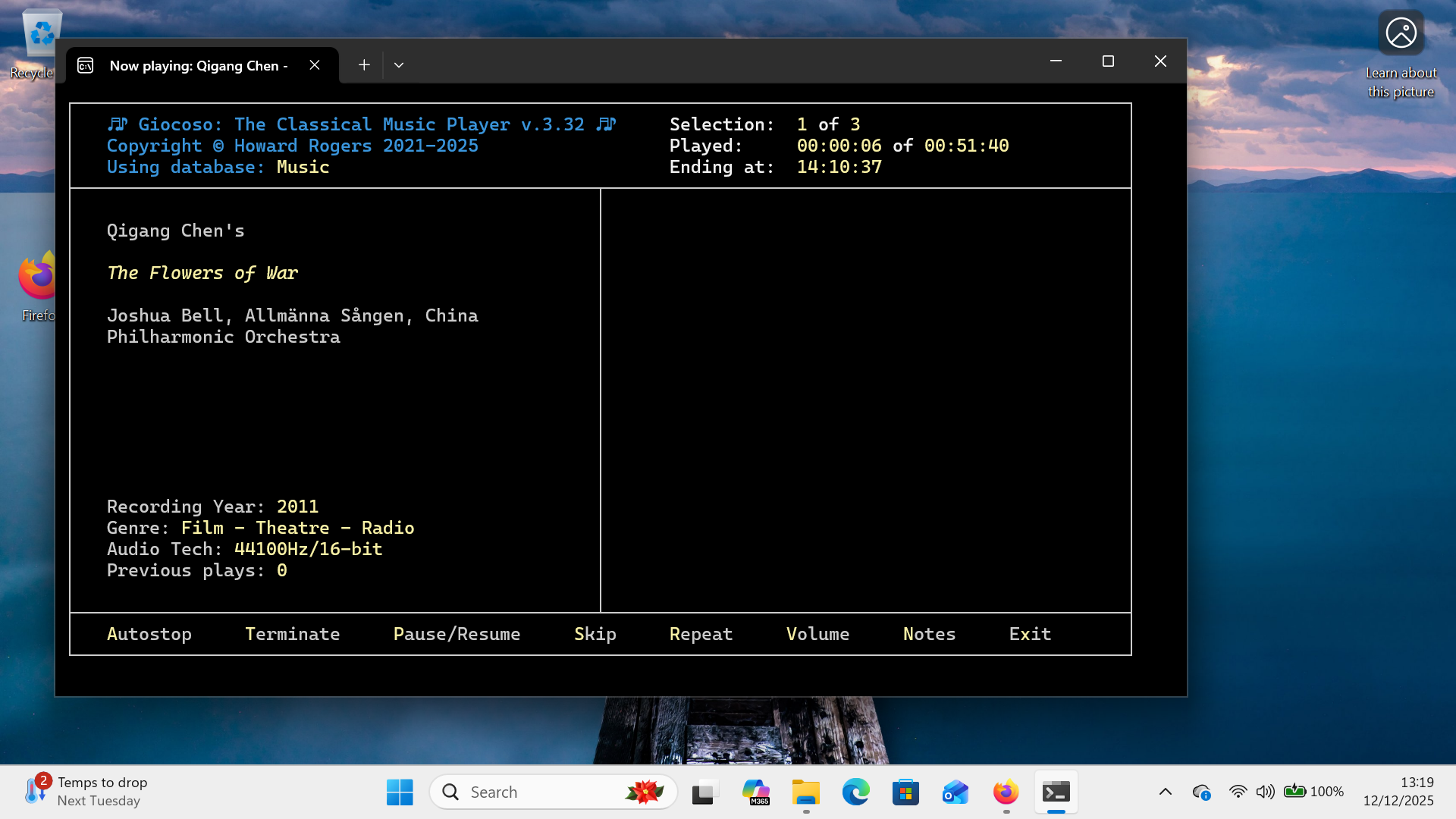Open the speaker volume tray icon
Image resolution: width=1456 pixels, height=819 pixels.
pos(1264,792)
